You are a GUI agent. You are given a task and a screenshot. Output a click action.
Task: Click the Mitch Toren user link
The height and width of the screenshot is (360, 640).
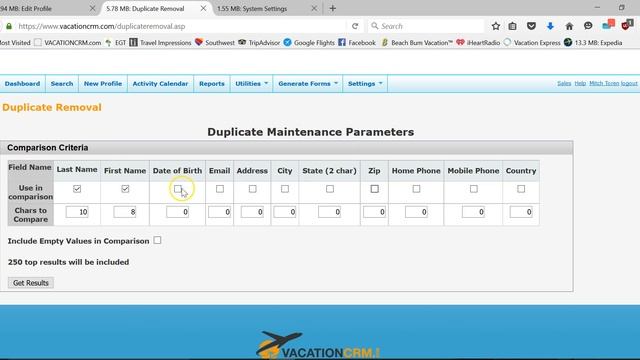pyautogui.click(x=604, y=83)
